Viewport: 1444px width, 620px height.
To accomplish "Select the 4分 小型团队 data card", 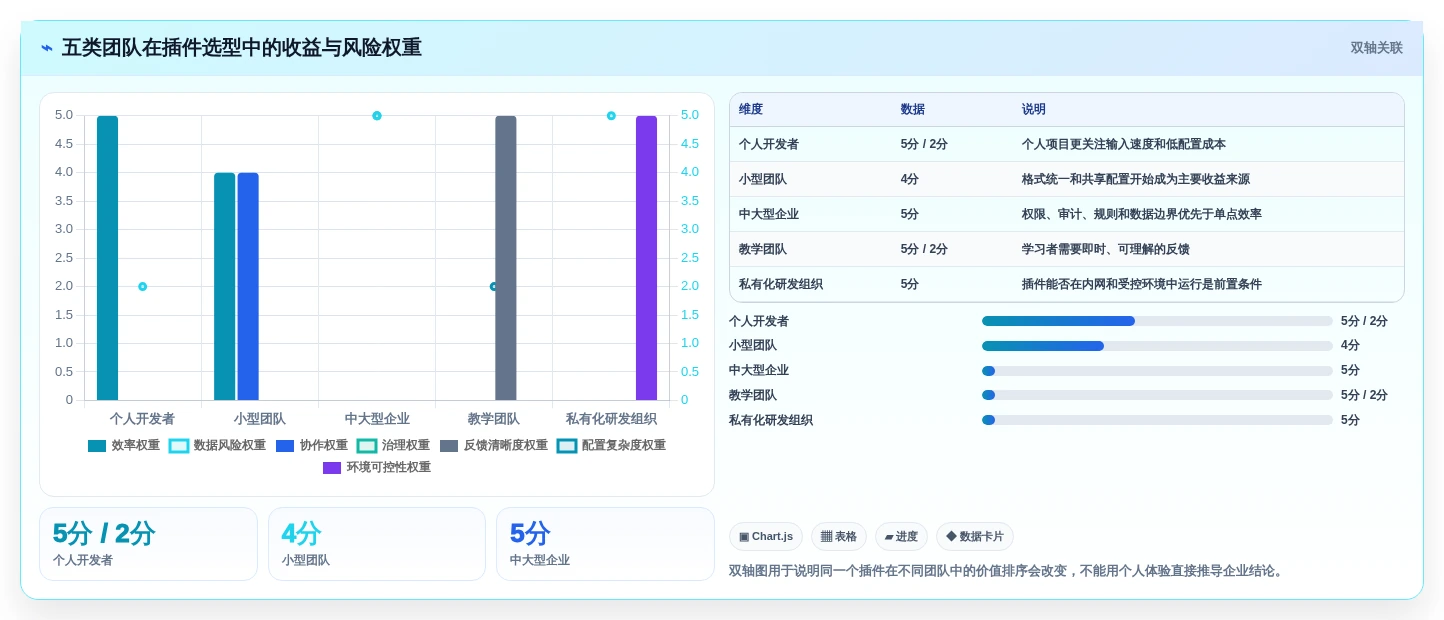I will click(x=377, y=544).
